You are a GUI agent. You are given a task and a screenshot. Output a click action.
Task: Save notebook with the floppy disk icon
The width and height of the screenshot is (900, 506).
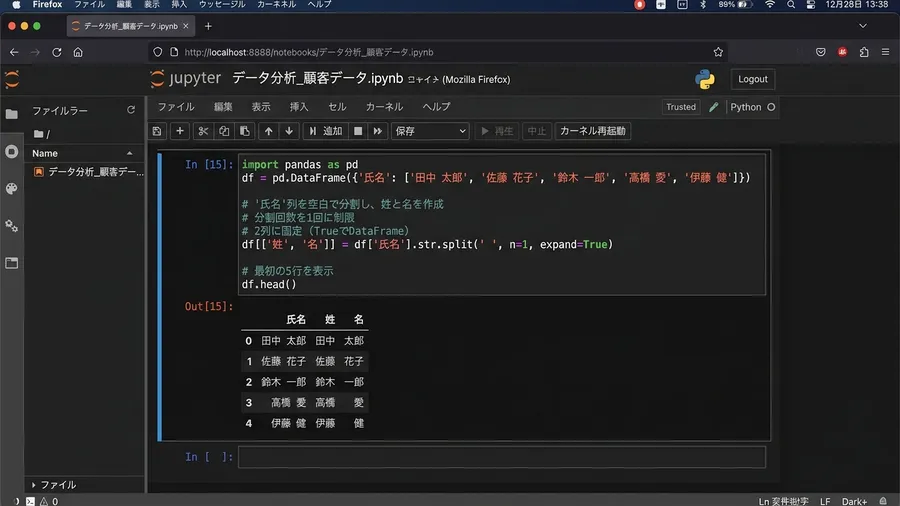pos(157,131)
